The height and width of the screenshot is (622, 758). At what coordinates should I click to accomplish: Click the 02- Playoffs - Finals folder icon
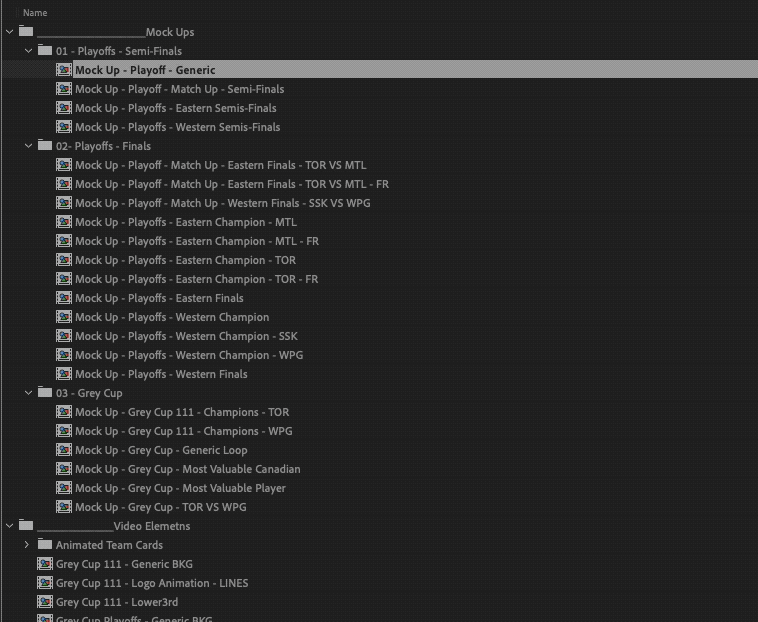click(x=45, y=145)
